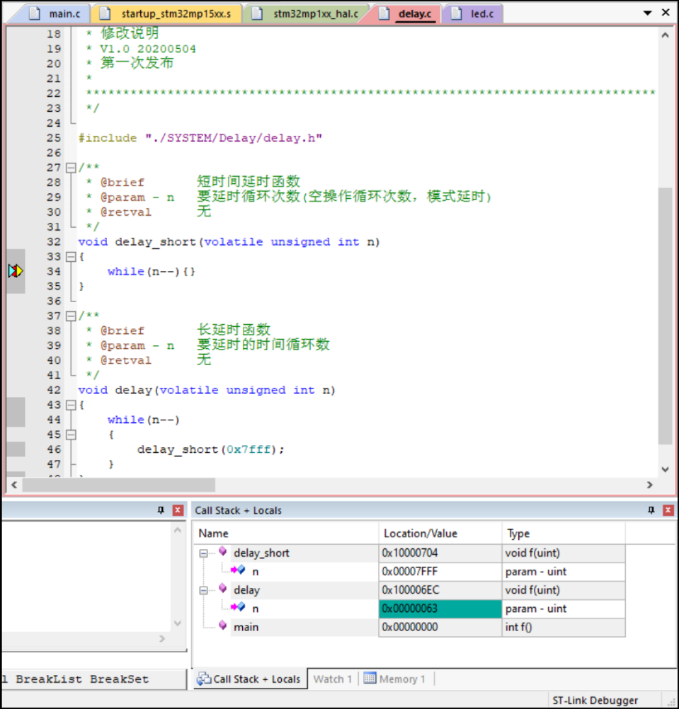The image size is (679, 709).
Task: Collapse the while block at line 45
Action: coord(71,435)
